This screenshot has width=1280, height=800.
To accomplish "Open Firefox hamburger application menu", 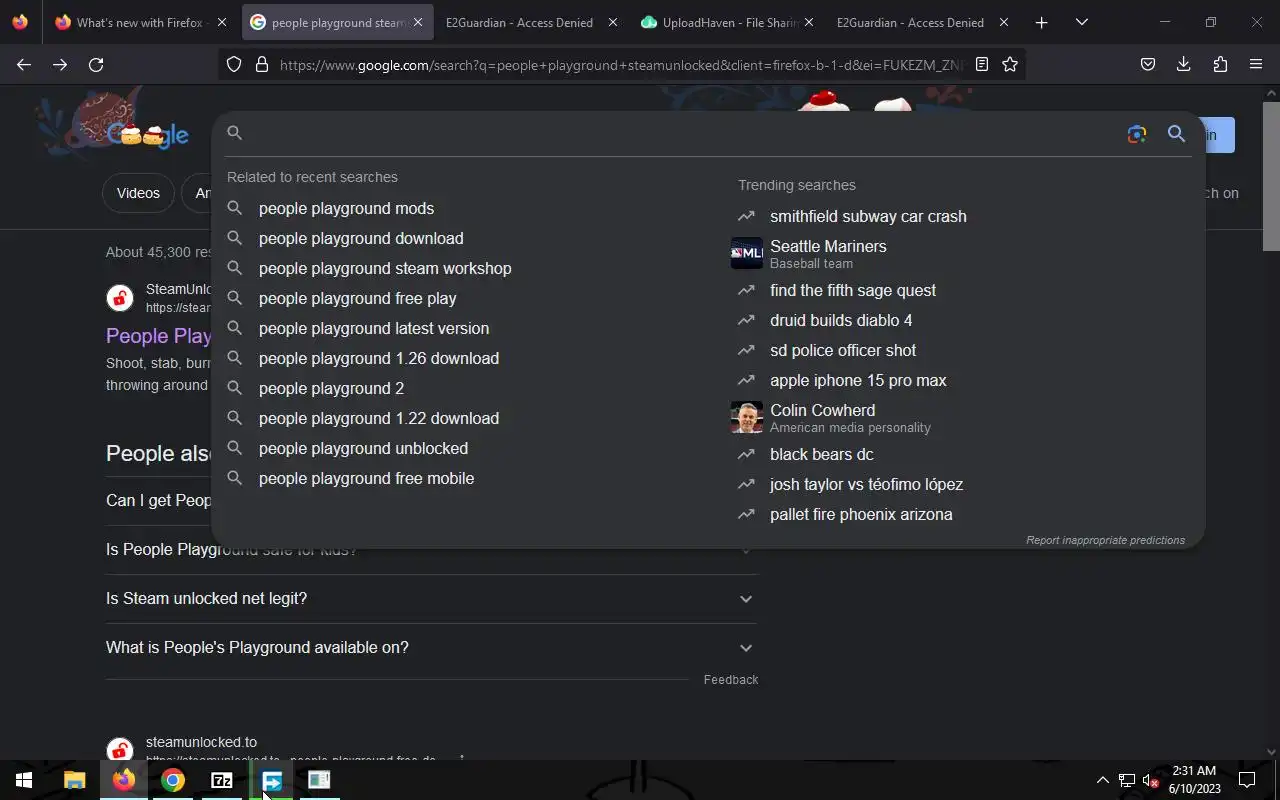I will point(1256,64).
